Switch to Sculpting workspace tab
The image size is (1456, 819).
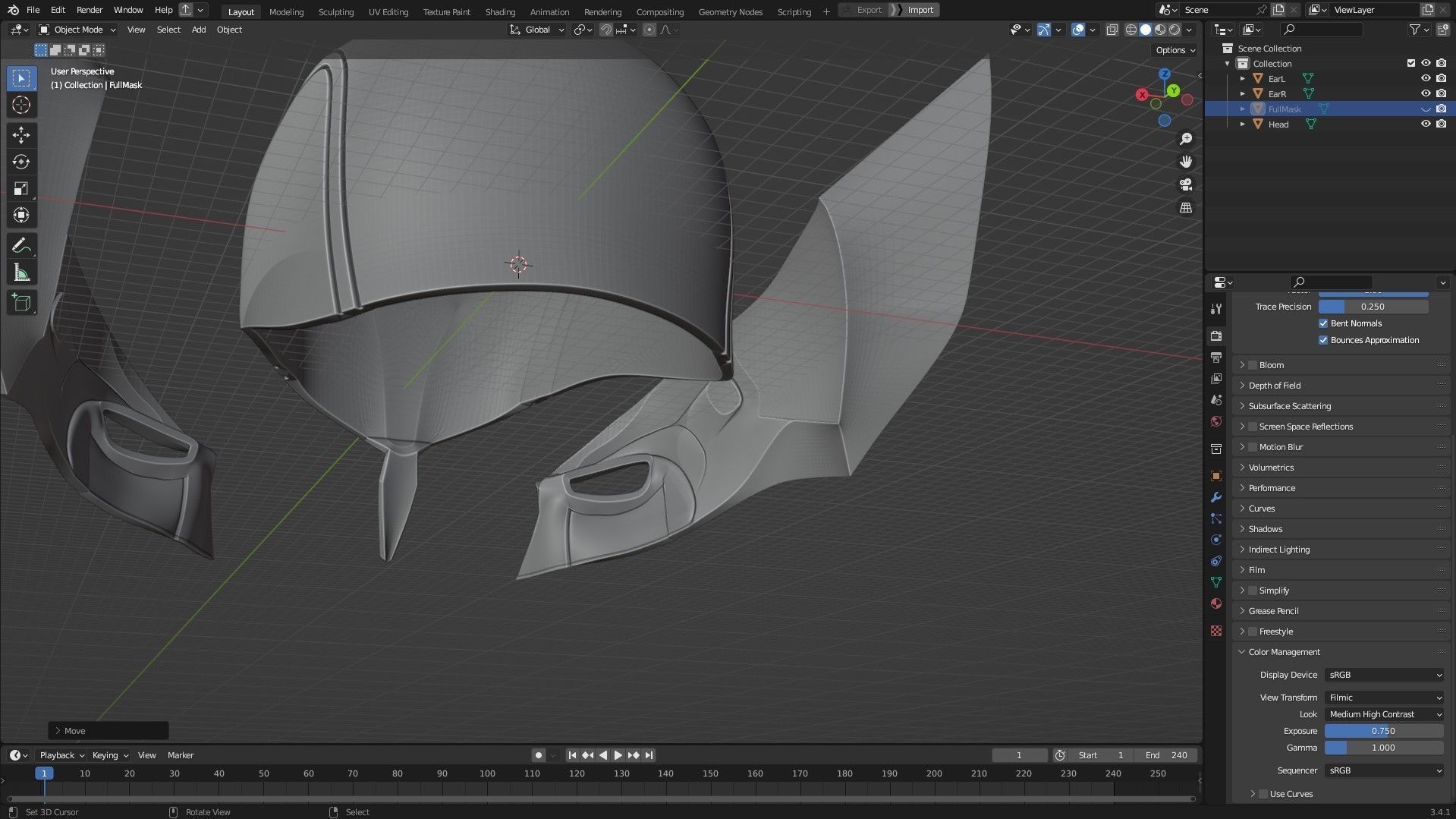(335, 11)
